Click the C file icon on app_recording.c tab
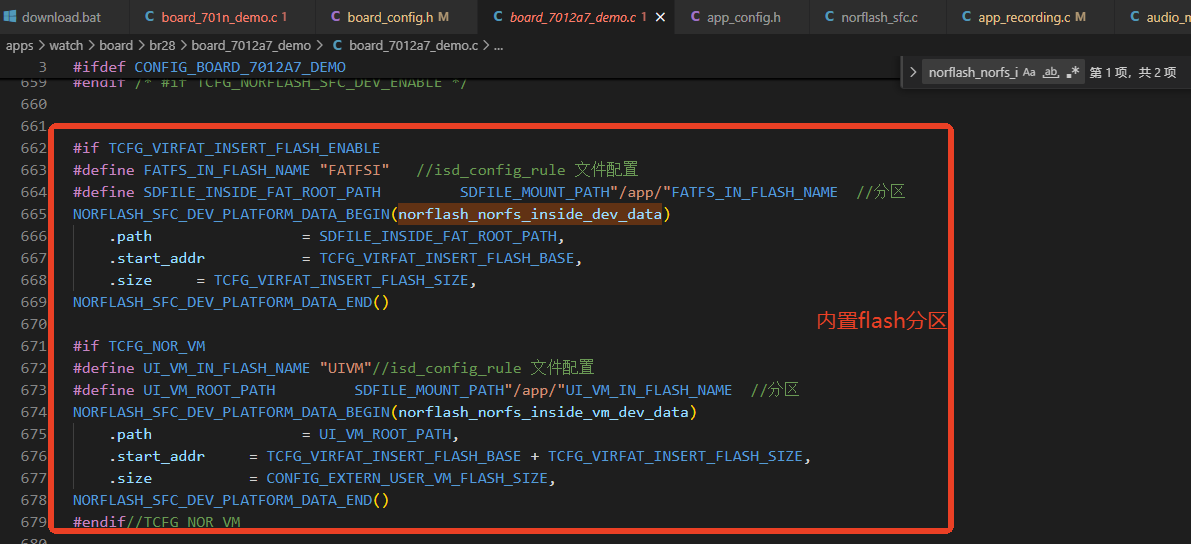Image resolution: width=1191 pixels, height=544 pixels. 966,17
